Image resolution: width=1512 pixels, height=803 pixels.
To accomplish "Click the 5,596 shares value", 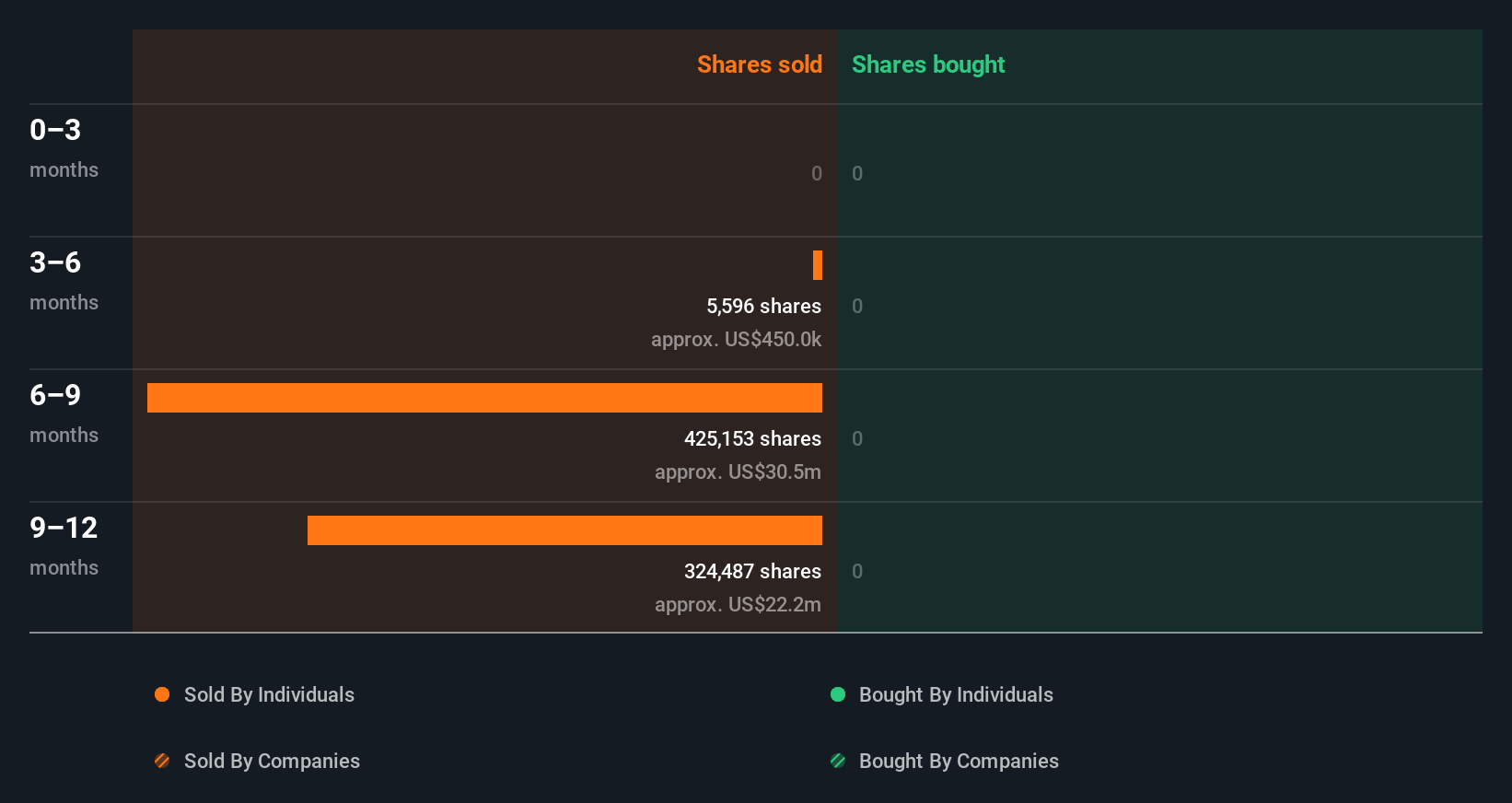I will (763, 306).
